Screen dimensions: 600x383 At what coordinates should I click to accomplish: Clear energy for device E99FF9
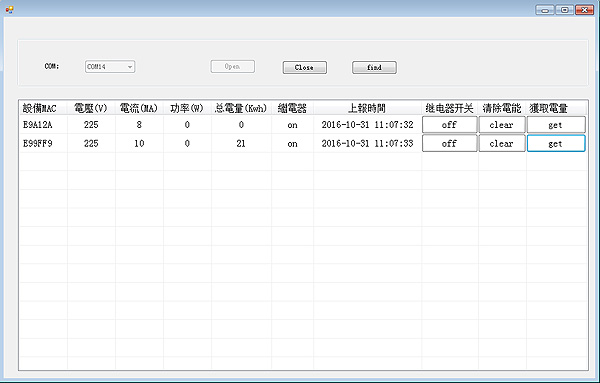[502, 143]
